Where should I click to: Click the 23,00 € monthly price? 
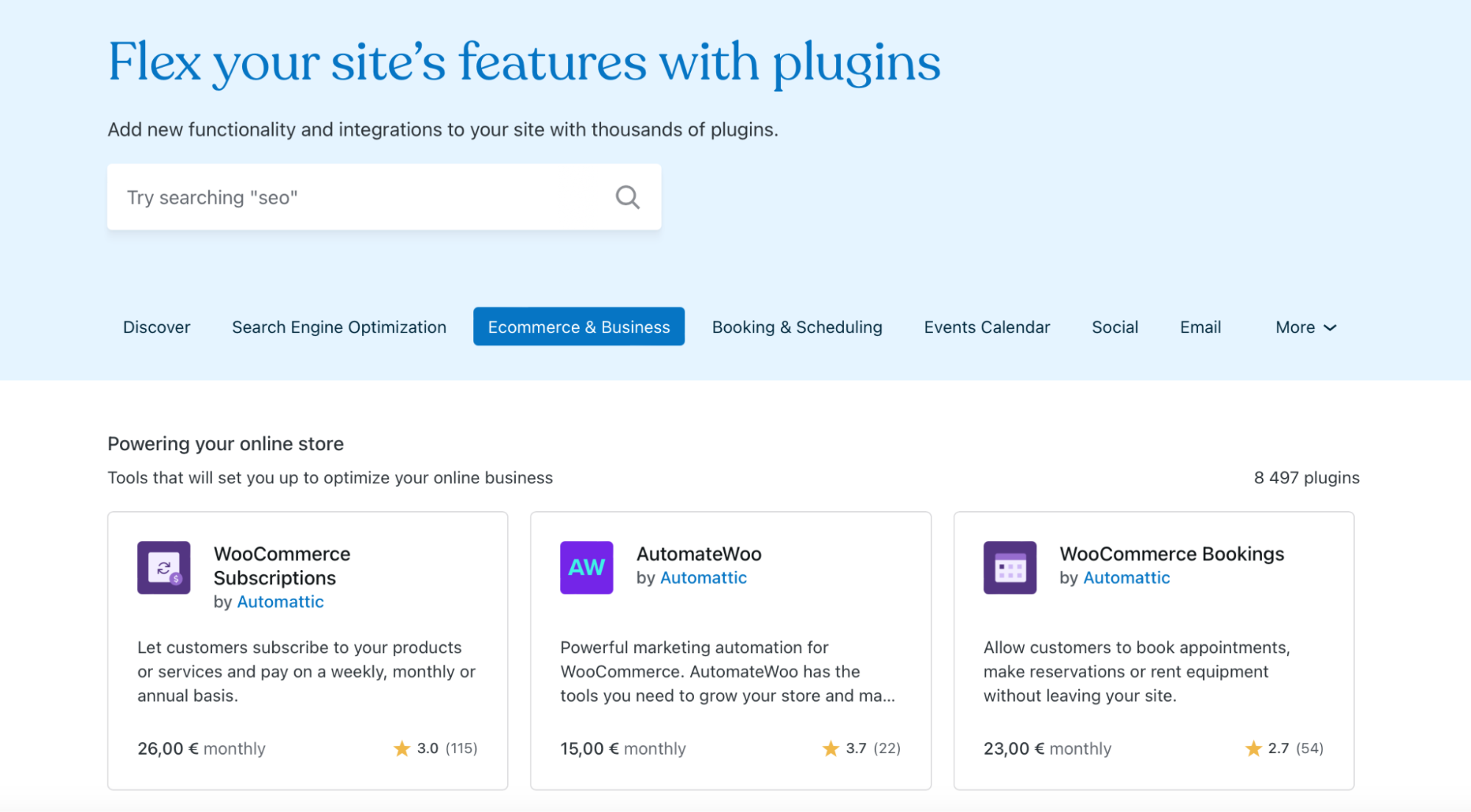tap(1047, 749)
